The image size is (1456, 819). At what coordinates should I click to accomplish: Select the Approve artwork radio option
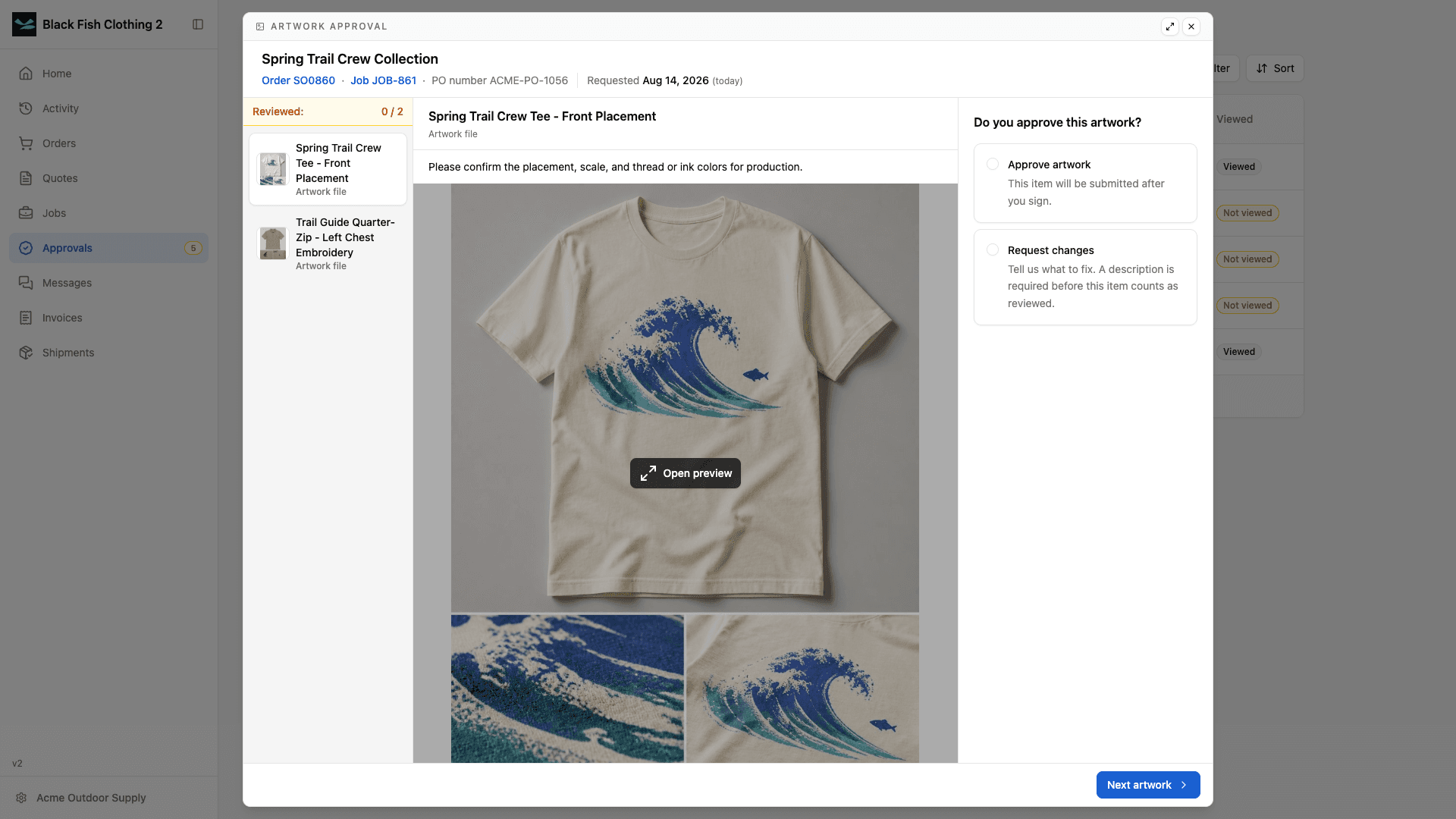pos(993,165)
